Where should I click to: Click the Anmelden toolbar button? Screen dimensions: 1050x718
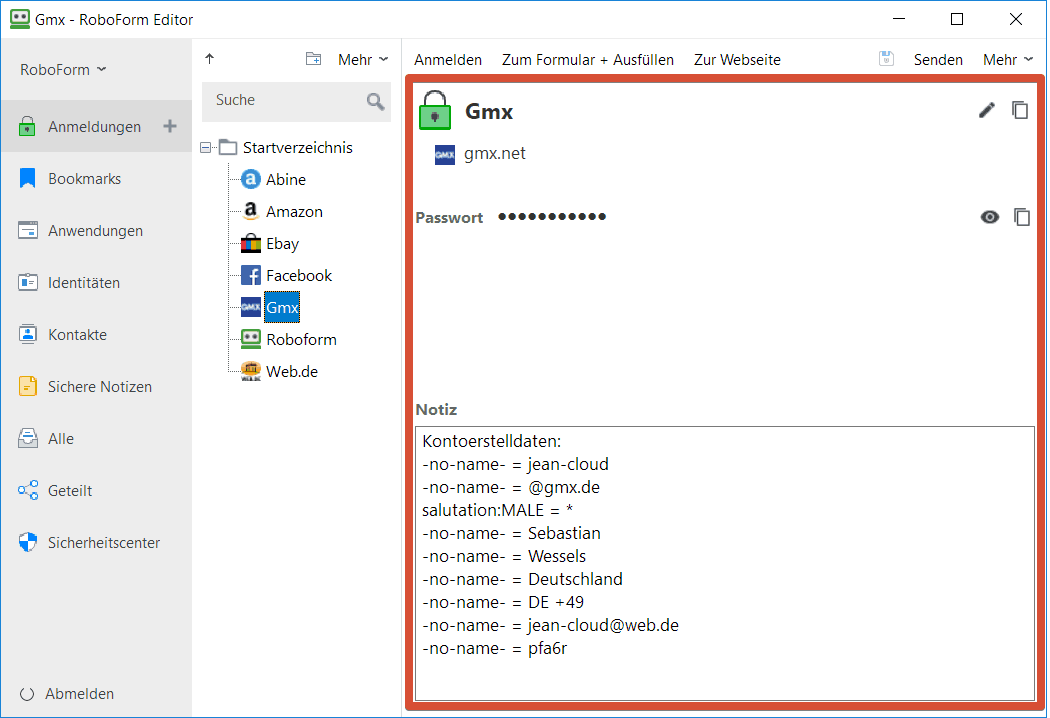[x=448, y=60]
